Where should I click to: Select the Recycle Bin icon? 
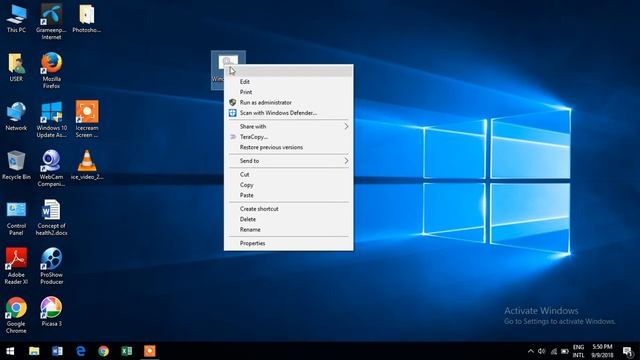tap(16, 166)
